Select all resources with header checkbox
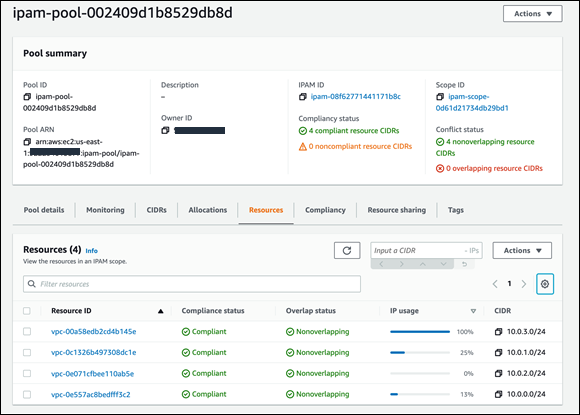Viewport: 580px width, 415px height. [27, 311]
